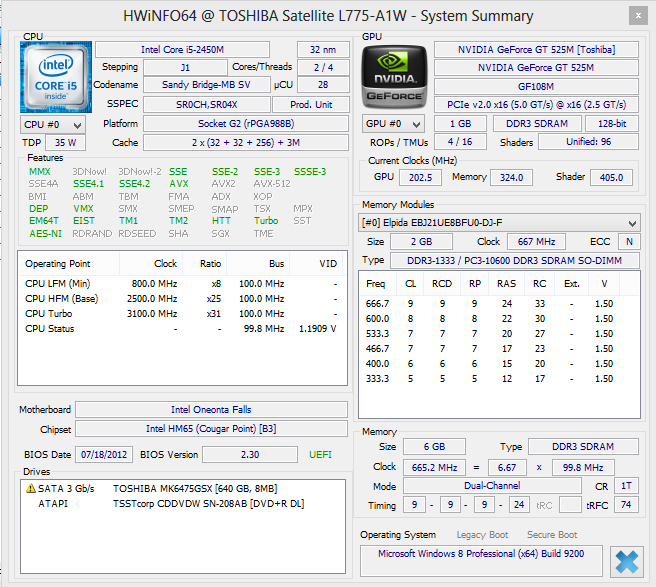This screenshot has width=656, height=587.
Task: Click the Dual-Channel mode field
Action: tap(492, 486)
